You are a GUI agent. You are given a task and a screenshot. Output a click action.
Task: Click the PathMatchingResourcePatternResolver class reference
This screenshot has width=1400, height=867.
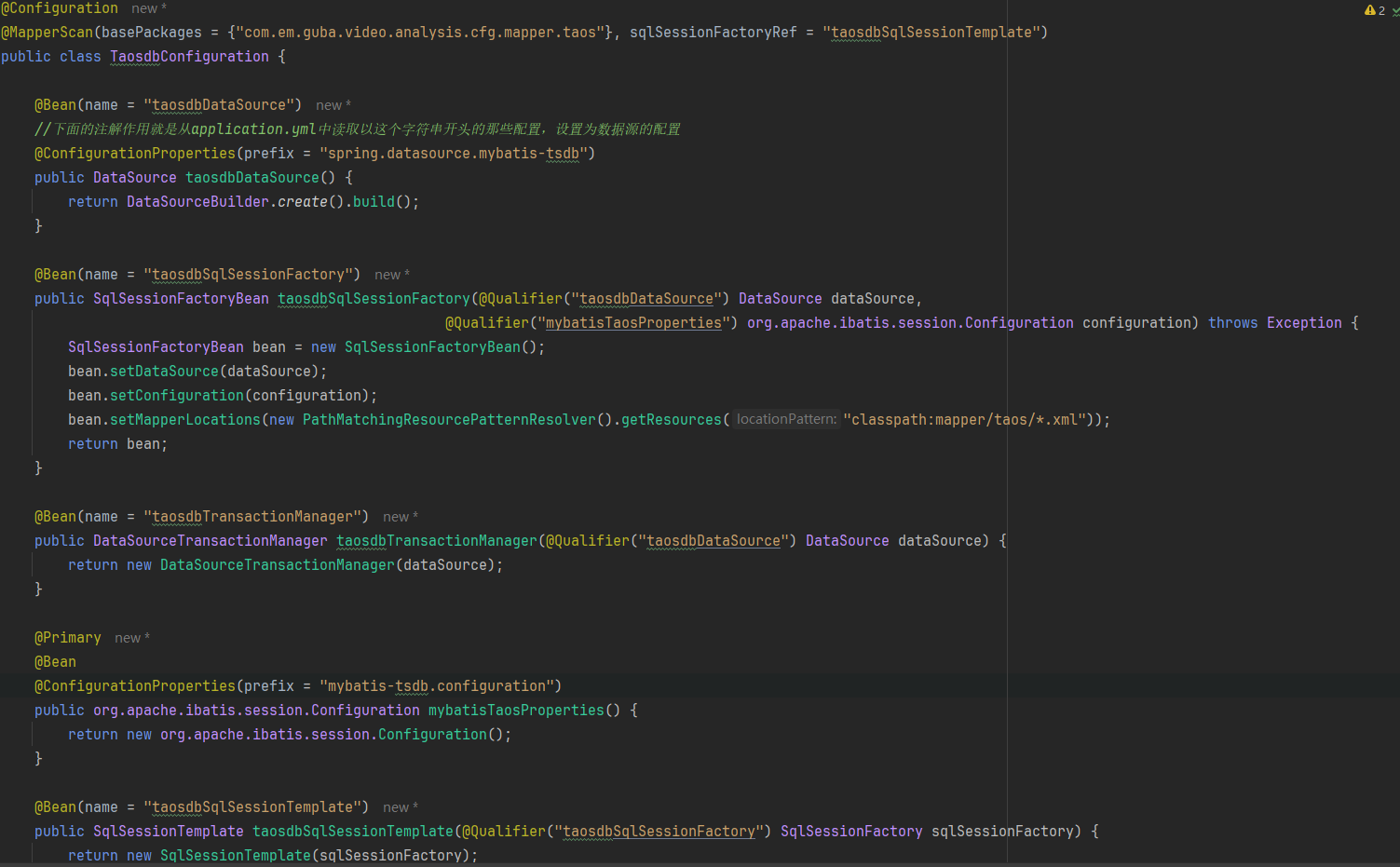click(449, 420)
